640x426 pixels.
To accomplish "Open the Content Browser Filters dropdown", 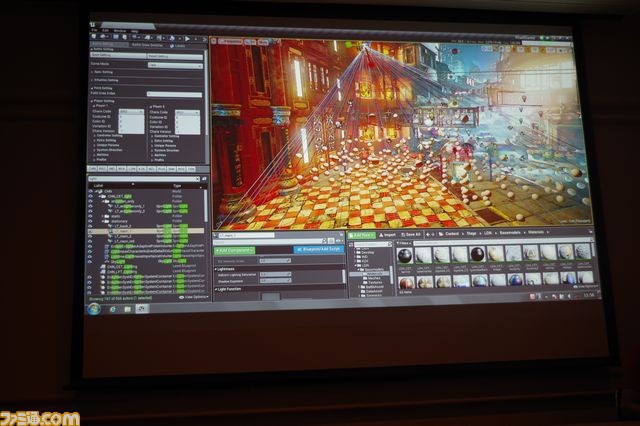I will (x=404, y=243).
